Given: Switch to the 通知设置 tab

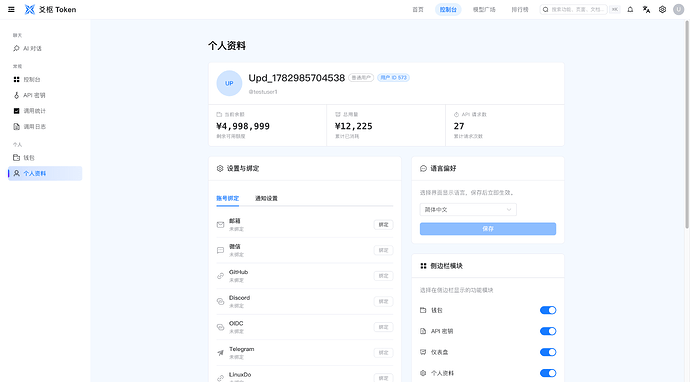Looking at the screenshot, I should (x=266, y=198).
